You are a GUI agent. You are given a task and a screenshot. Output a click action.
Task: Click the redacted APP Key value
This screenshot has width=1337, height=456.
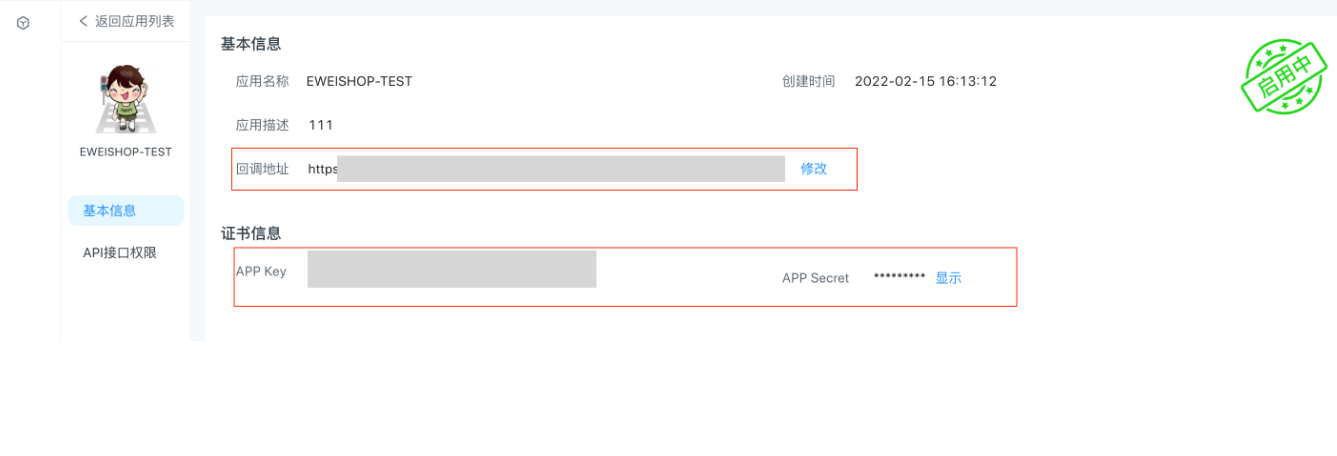[x=452, y=269]
